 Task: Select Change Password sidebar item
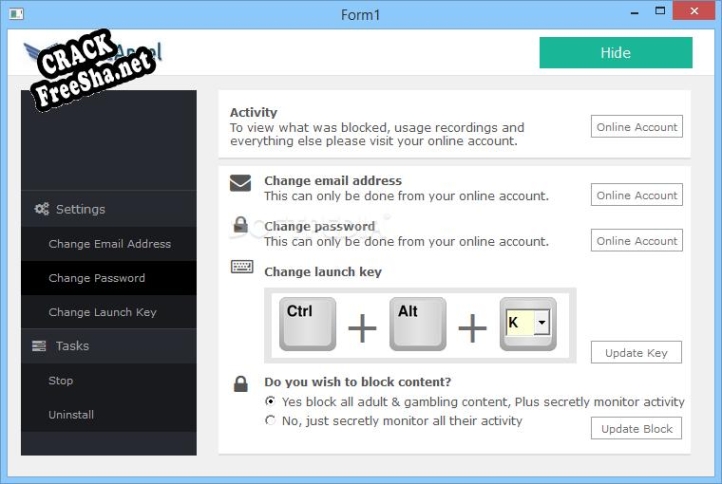click(x=97, y=278)
